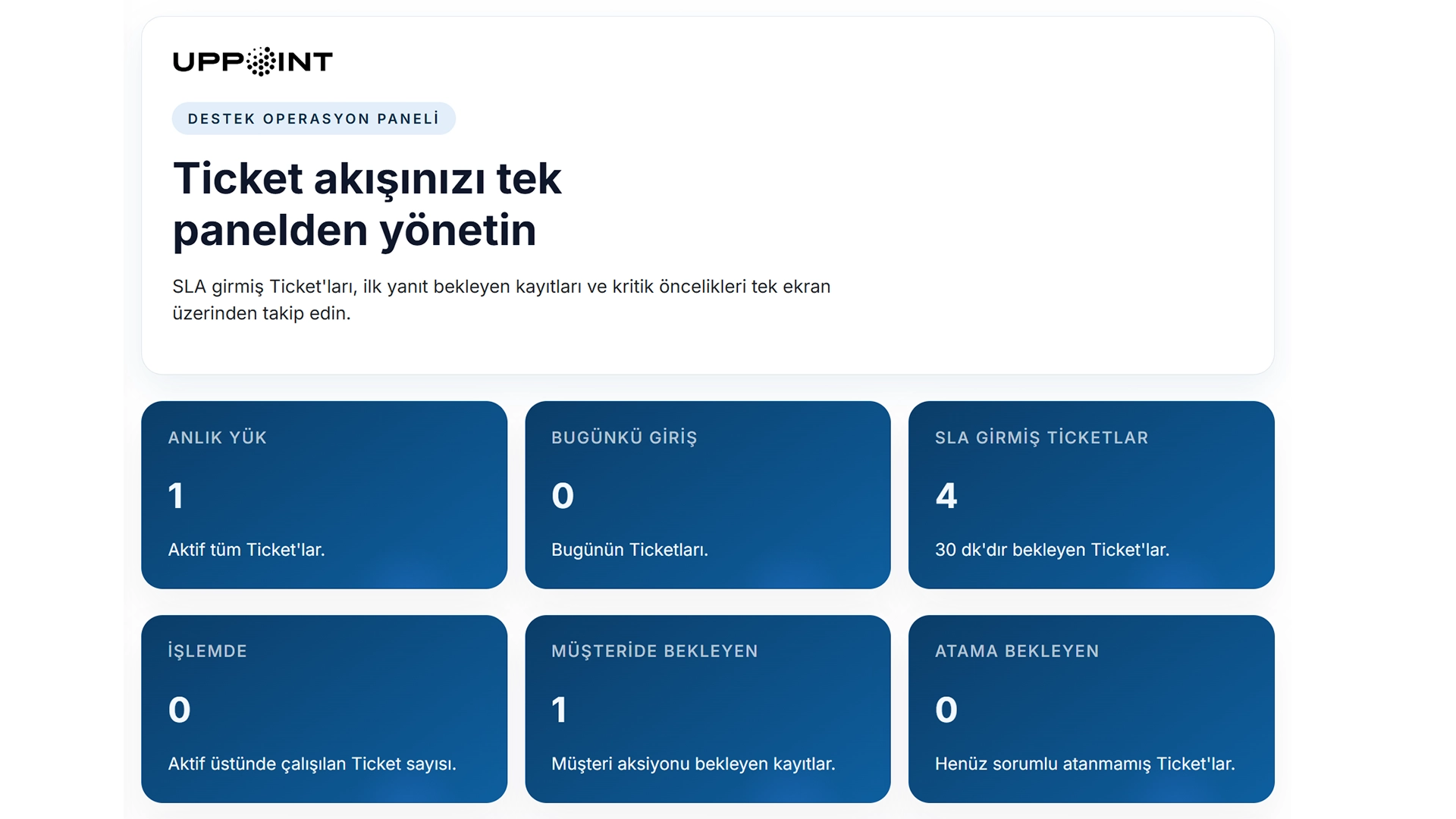Click the number 1 under ANLIK YÜK
Image resolution: width=1456 pixels, height=819 pixels.
pos(177,496)
